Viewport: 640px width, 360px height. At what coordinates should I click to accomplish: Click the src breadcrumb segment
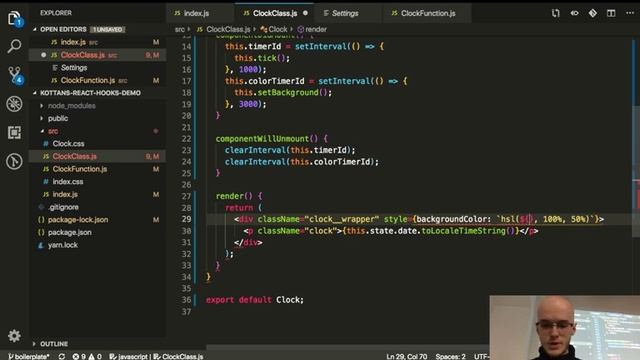180,29
